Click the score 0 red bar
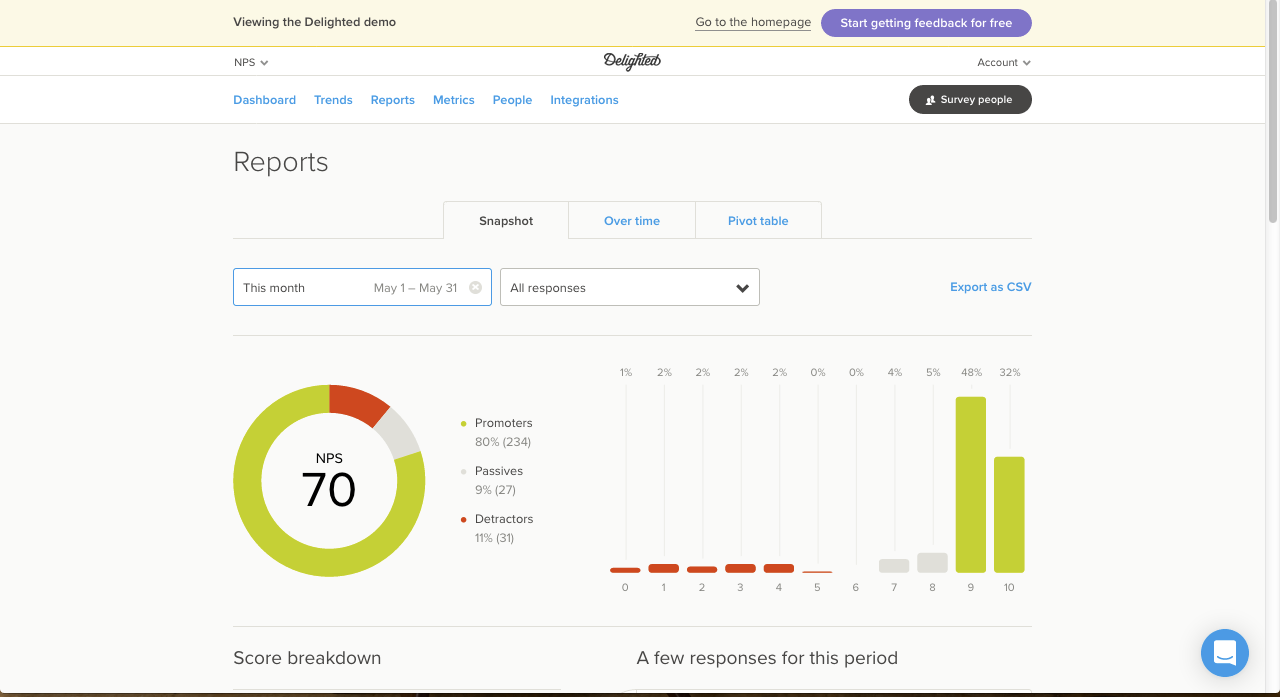Screen dimensions: 1280x697 point(625,570)
